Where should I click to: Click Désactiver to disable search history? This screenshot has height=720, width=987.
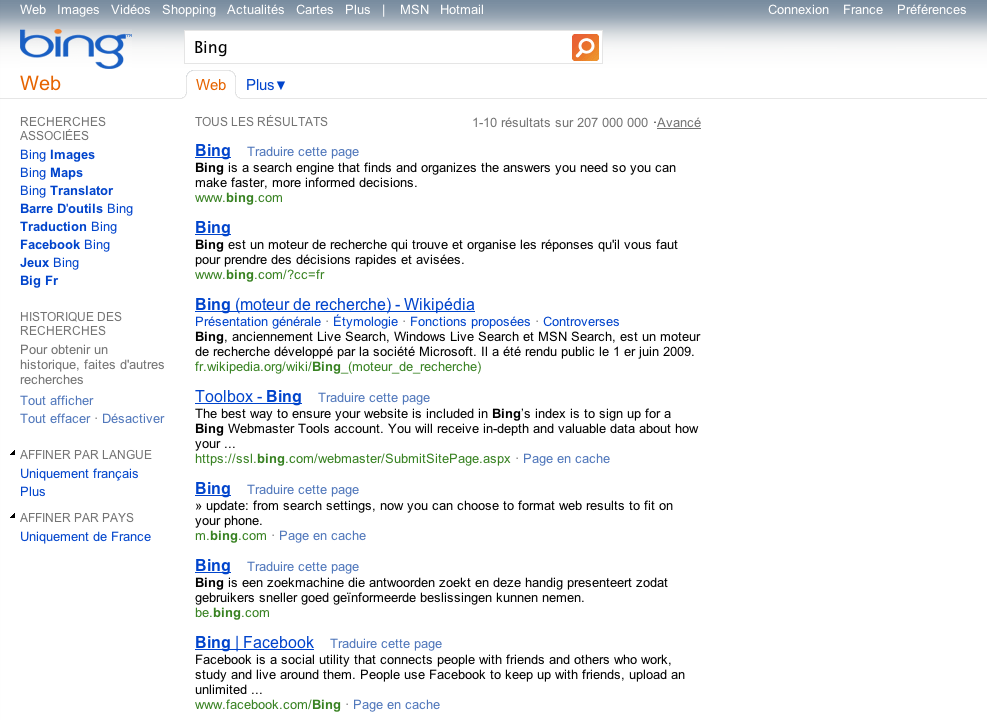tap(133, 419)
